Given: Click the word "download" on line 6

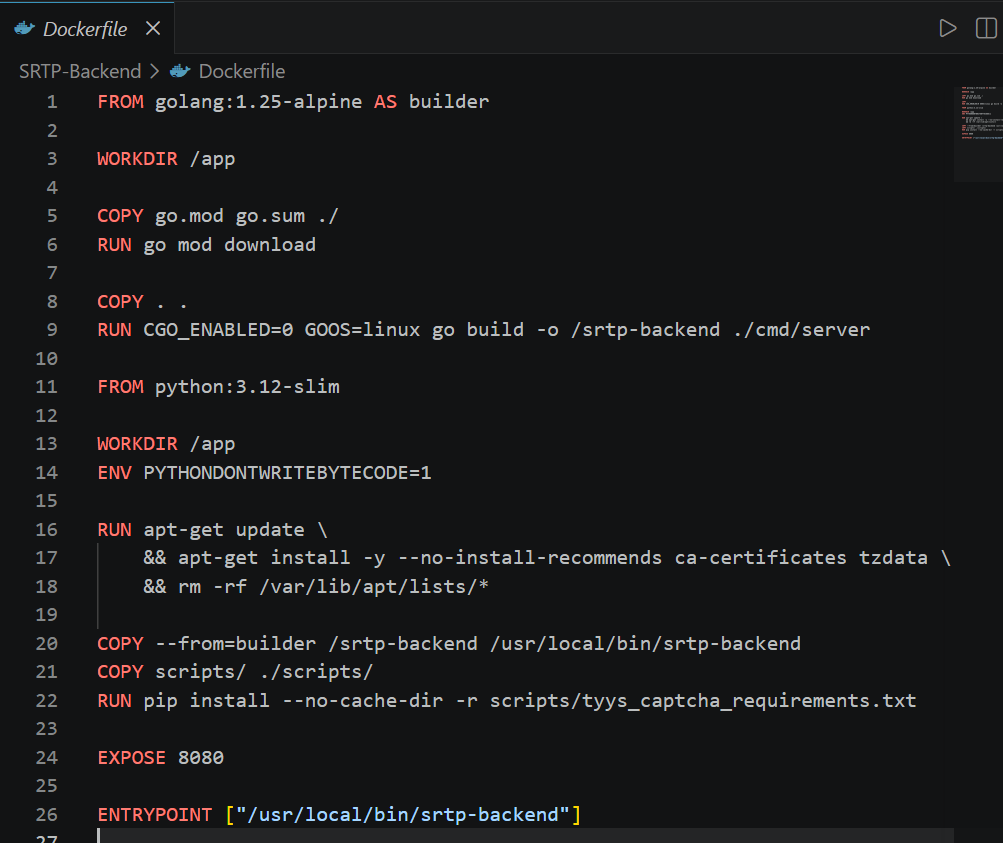Looking at the screenshot, I should tap(270, 245).
